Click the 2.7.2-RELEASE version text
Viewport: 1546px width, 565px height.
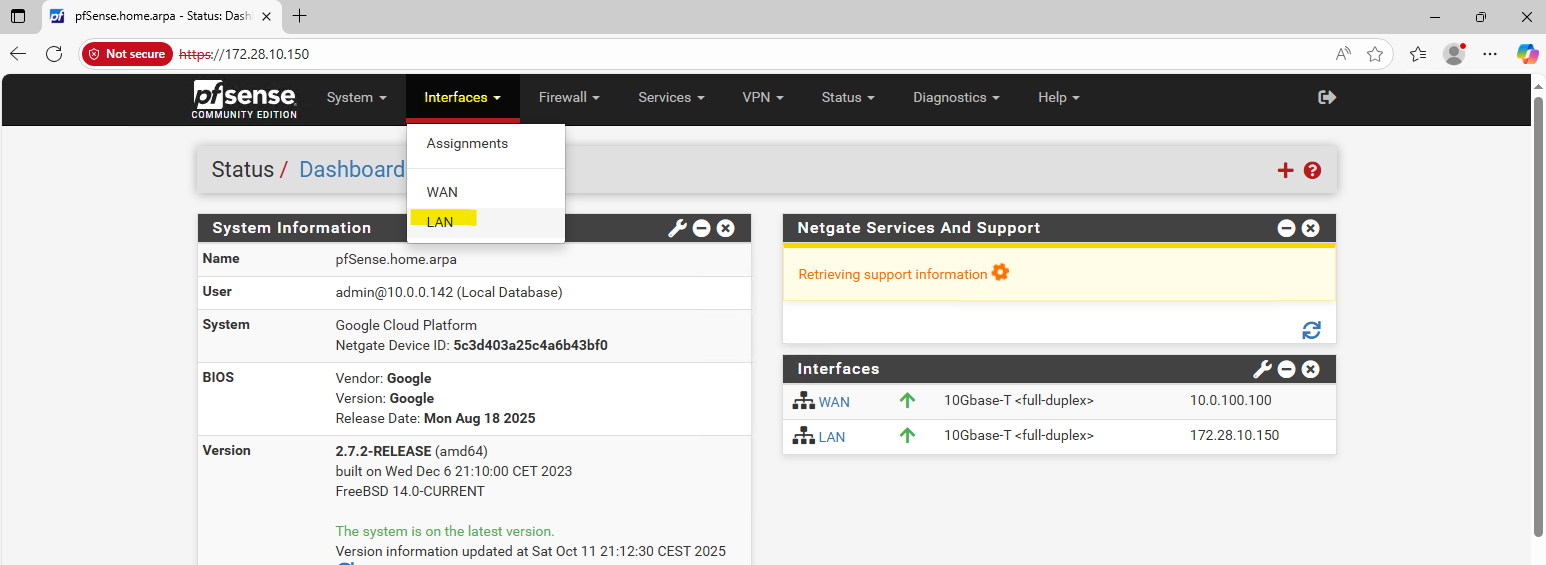(x=383, y=451)
